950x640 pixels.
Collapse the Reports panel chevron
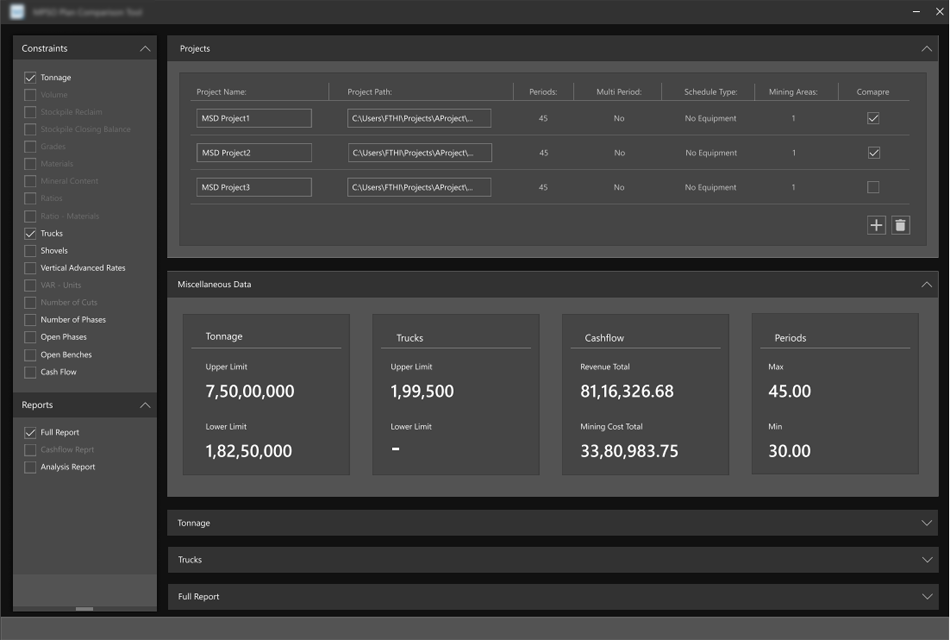(x=145, y=405)
